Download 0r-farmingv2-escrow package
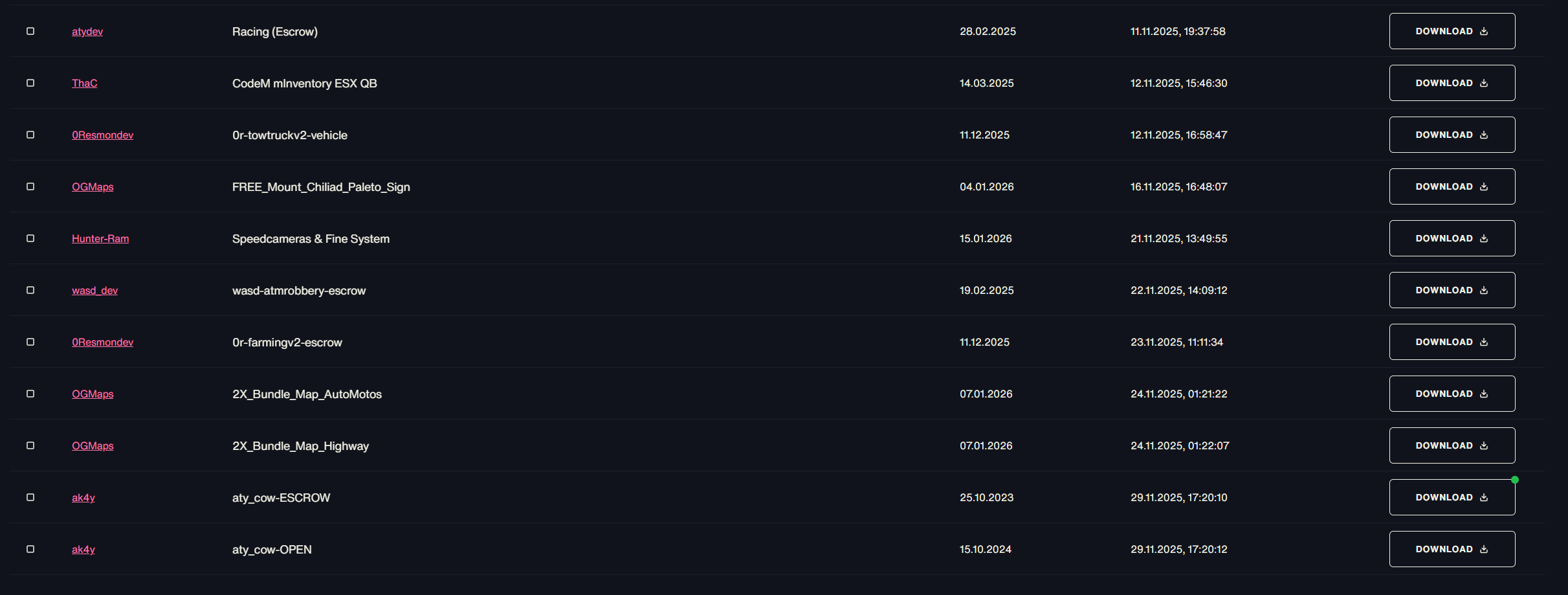 tap(1452, 342)
